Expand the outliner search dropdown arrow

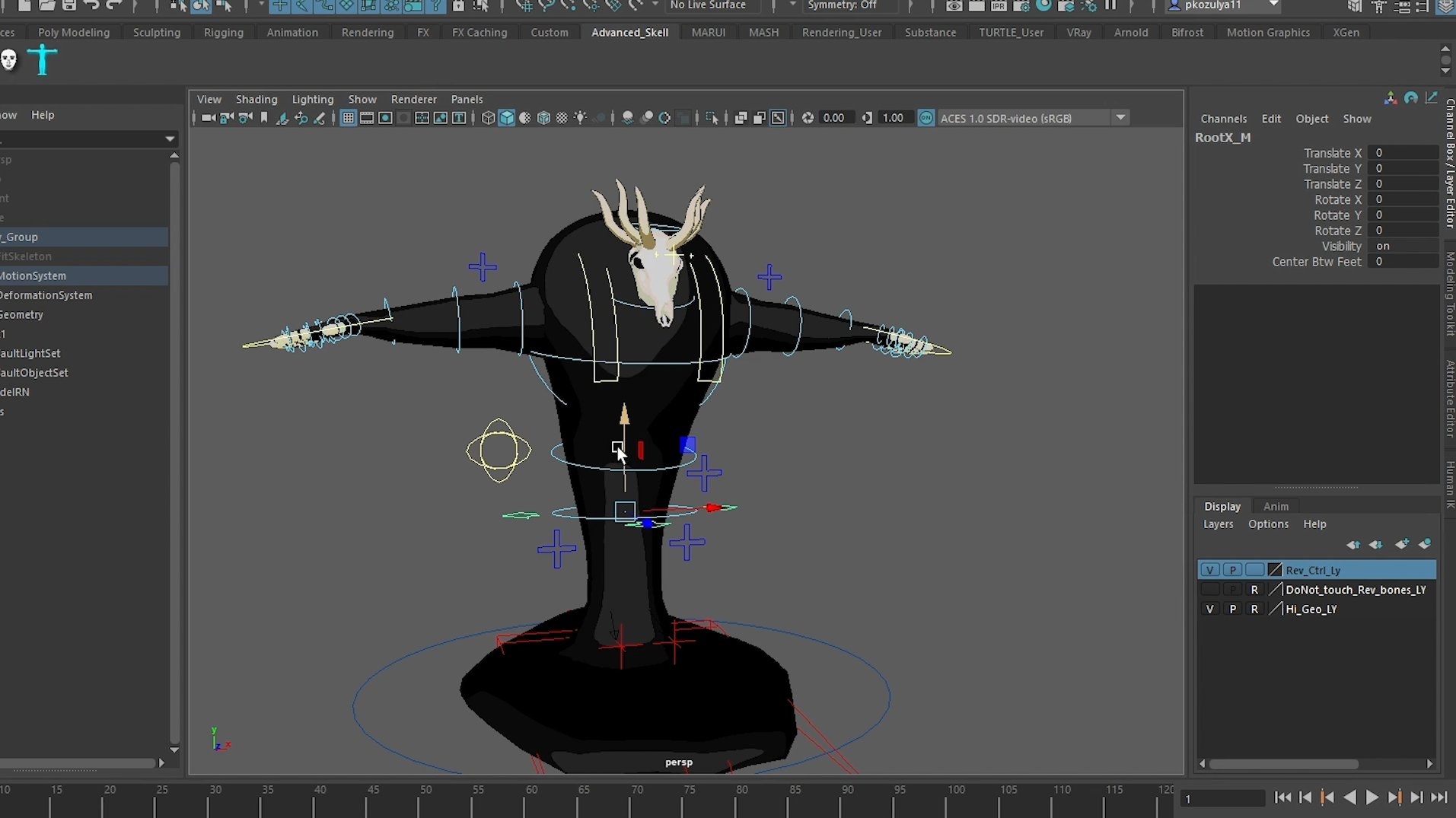tap(169, 139)
